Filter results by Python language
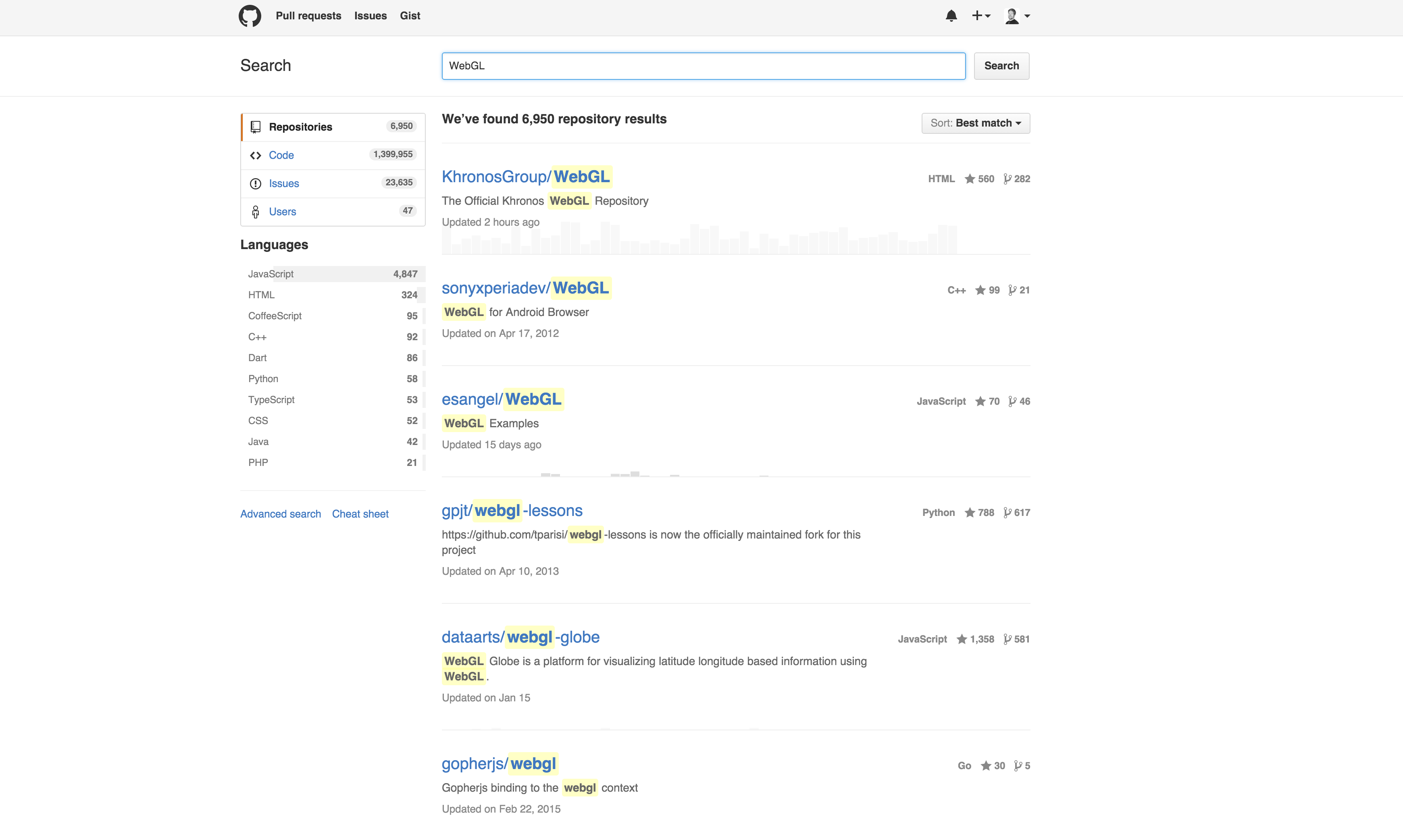1403x840 pixels. pos(263,378)
